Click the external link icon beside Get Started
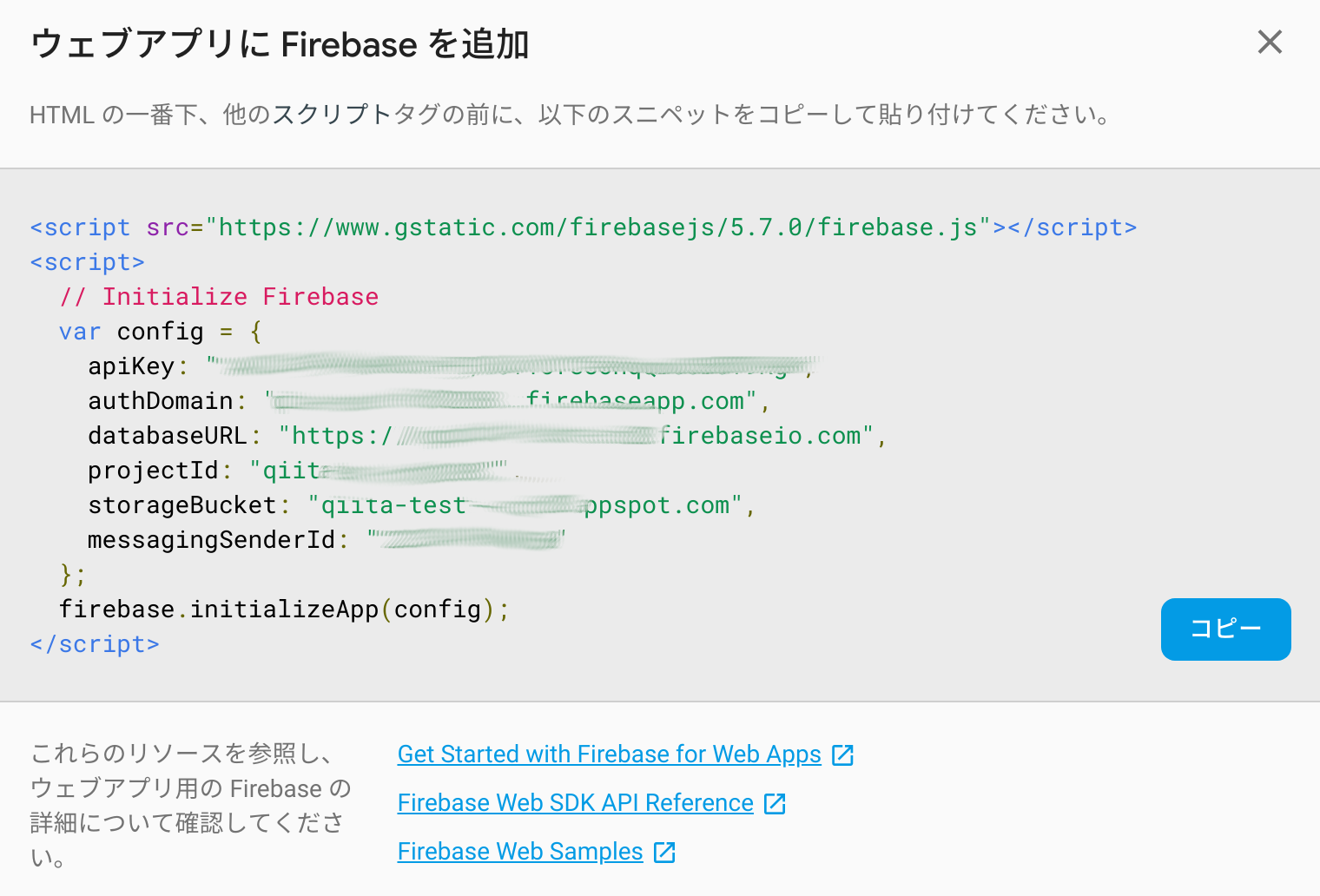 click(842, 754)
